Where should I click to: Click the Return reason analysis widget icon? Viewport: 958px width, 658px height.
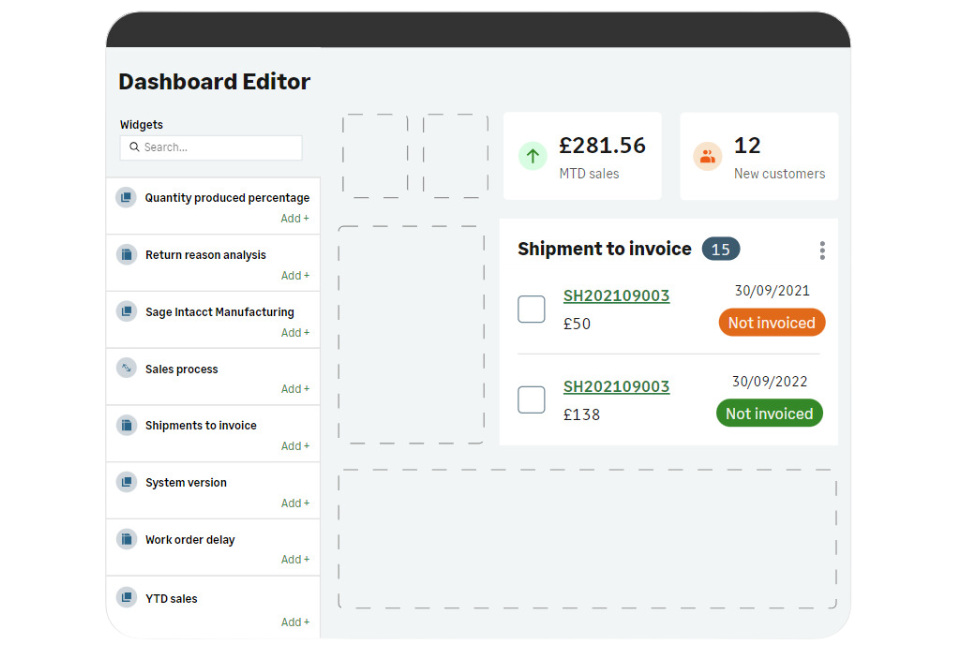tap(126, 254)
